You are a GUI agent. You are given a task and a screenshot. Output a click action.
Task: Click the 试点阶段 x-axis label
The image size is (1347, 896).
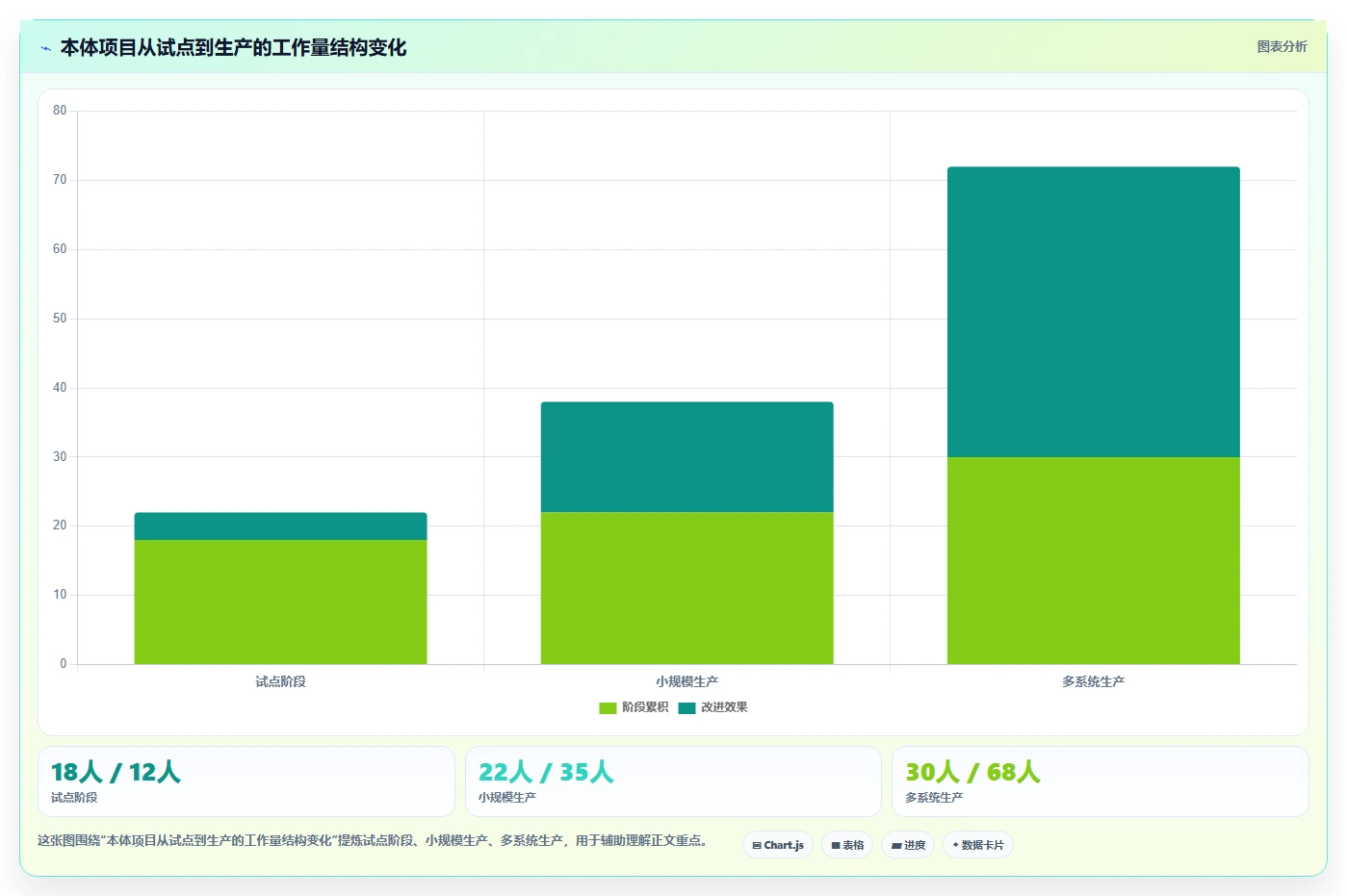point(280,681)
